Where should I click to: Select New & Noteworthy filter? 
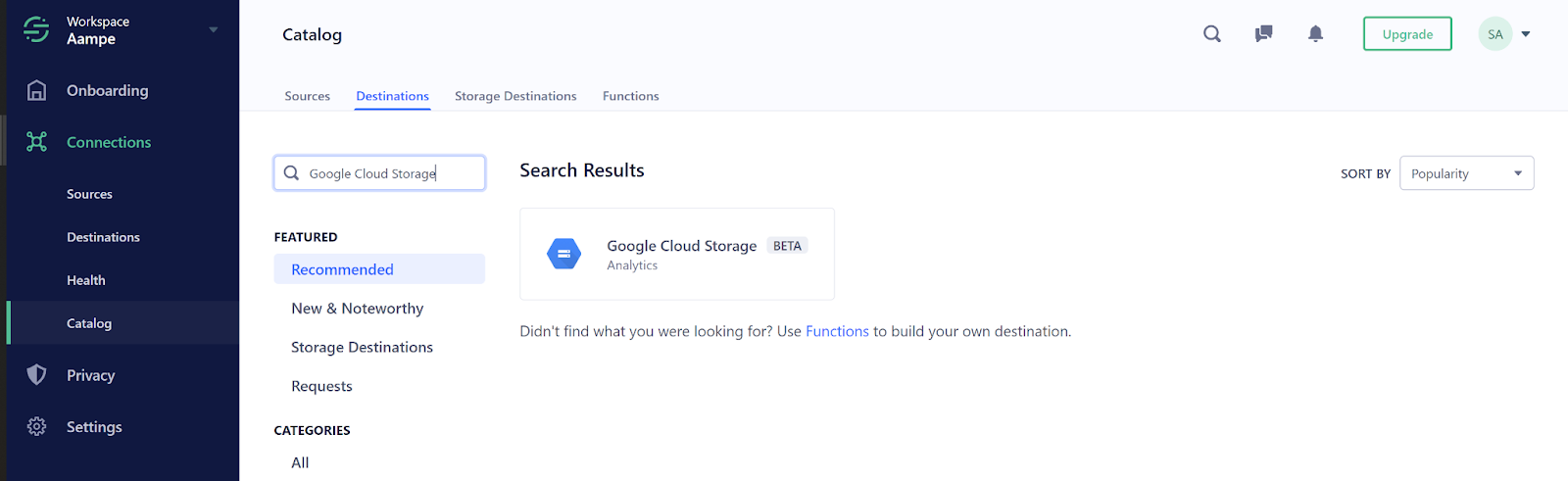pyautogui.click(x=357, y=309)
